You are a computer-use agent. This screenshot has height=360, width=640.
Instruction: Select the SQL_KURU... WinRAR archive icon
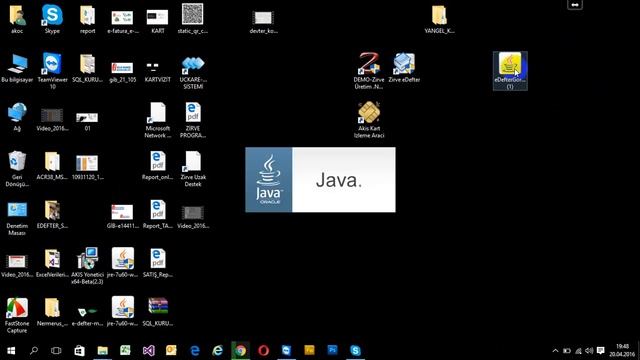(158, 311)
